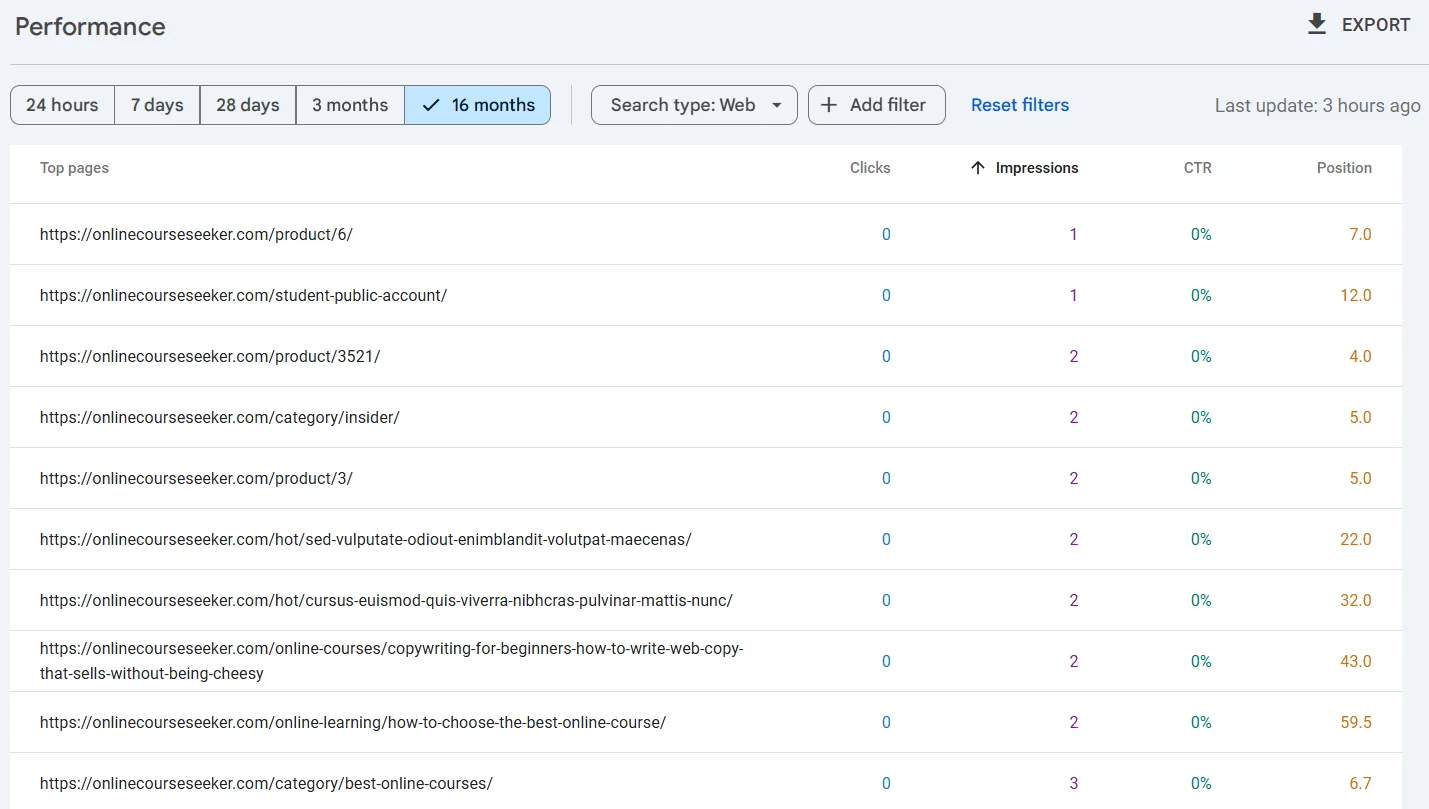Switch date range to 7 days

point(157,105)
